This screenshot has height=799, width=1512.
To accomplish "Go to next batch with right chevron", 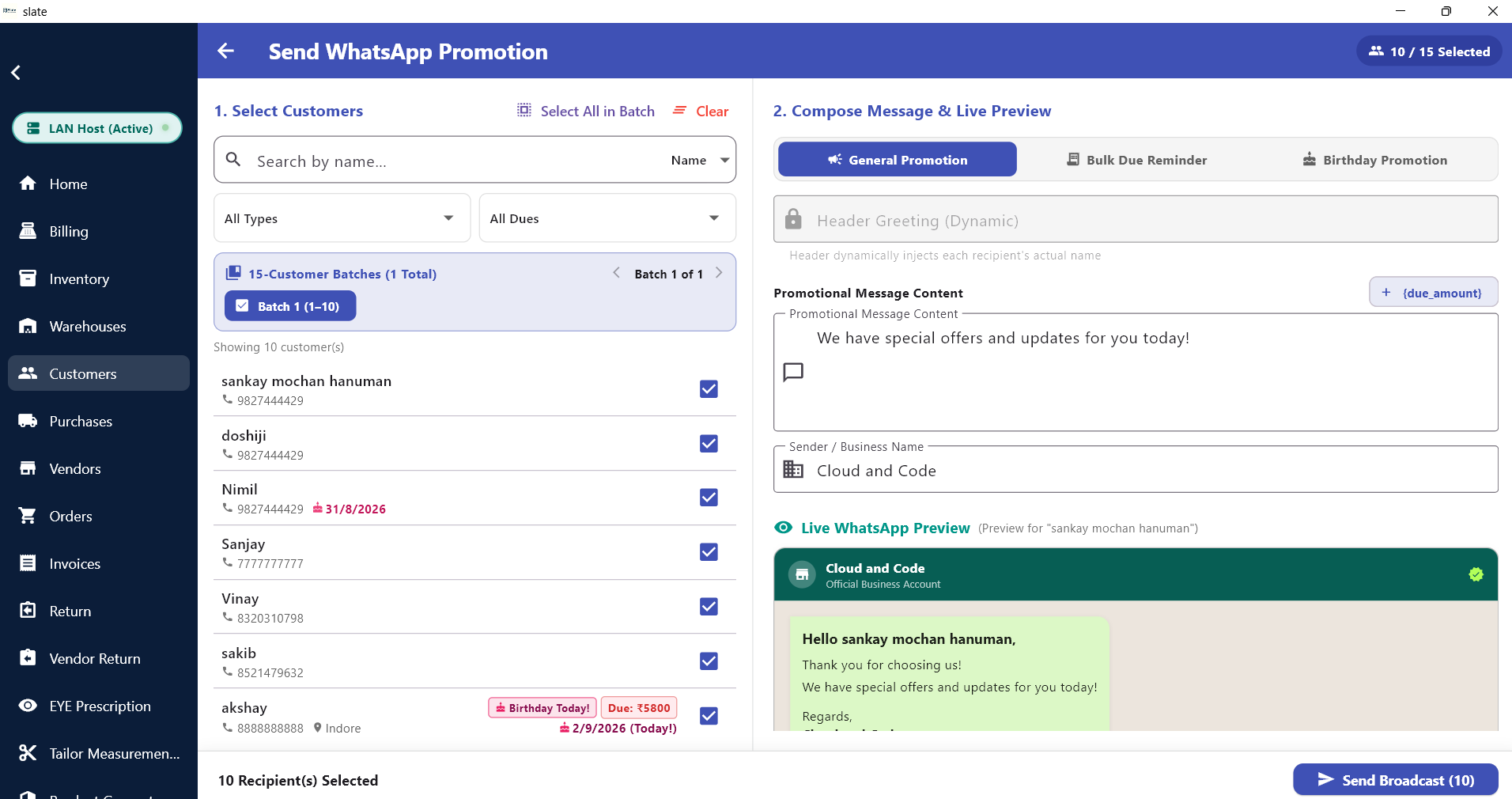I will 719,273.
